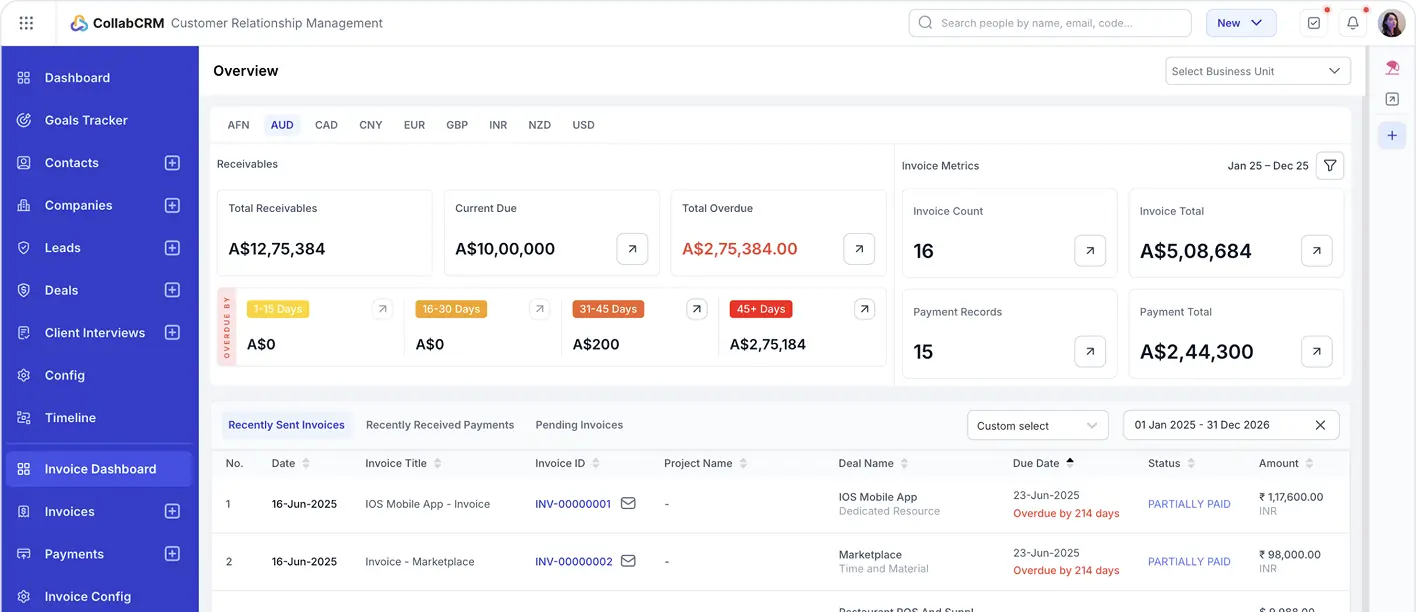Click the plus icon next to Contacts
Viewport: 1416px width, 612px height.
click(x=172, y=162)
